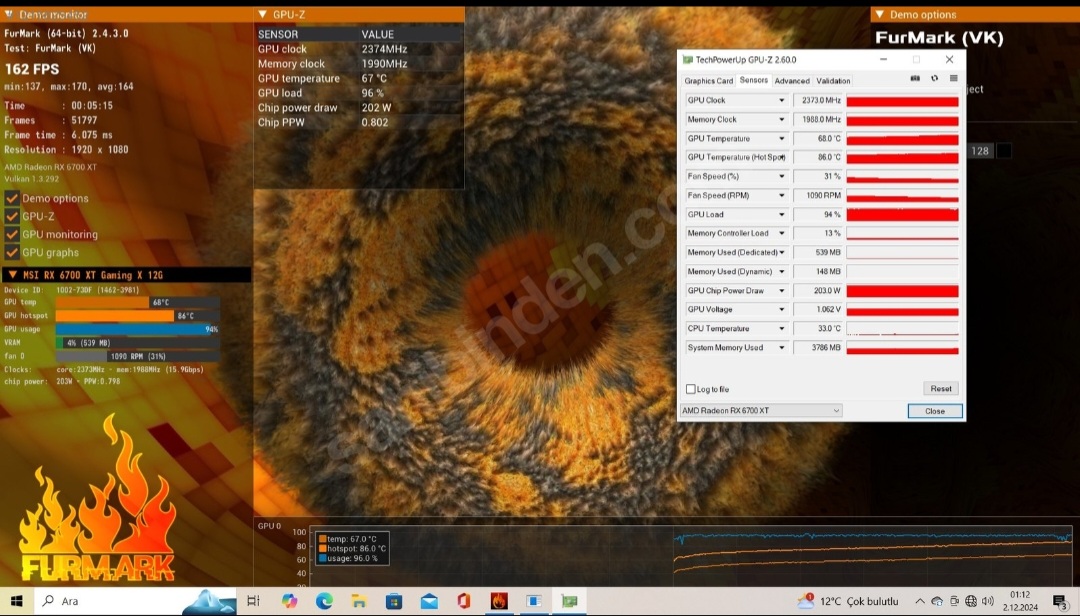The image size is (1080, 616).
Task: Click the 1090 RPM value in GPU-Z
Action: point(818,196)
